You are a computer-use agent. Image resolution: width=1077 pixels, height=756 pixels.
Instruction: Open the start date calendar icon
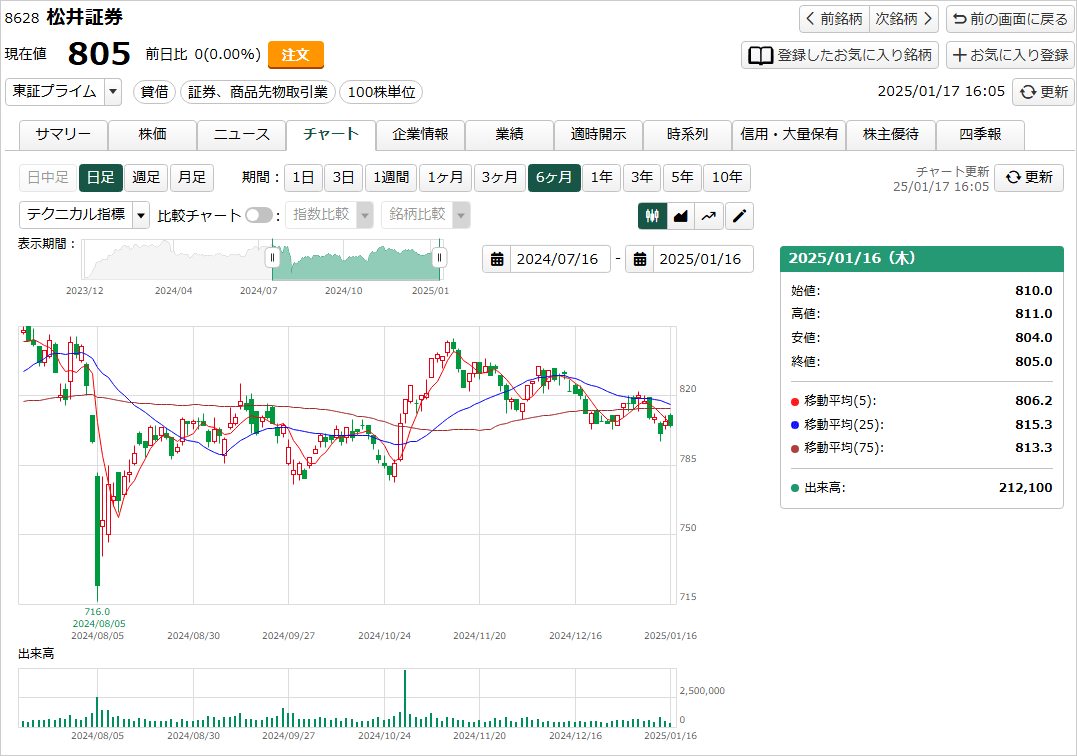pos(497,259)
